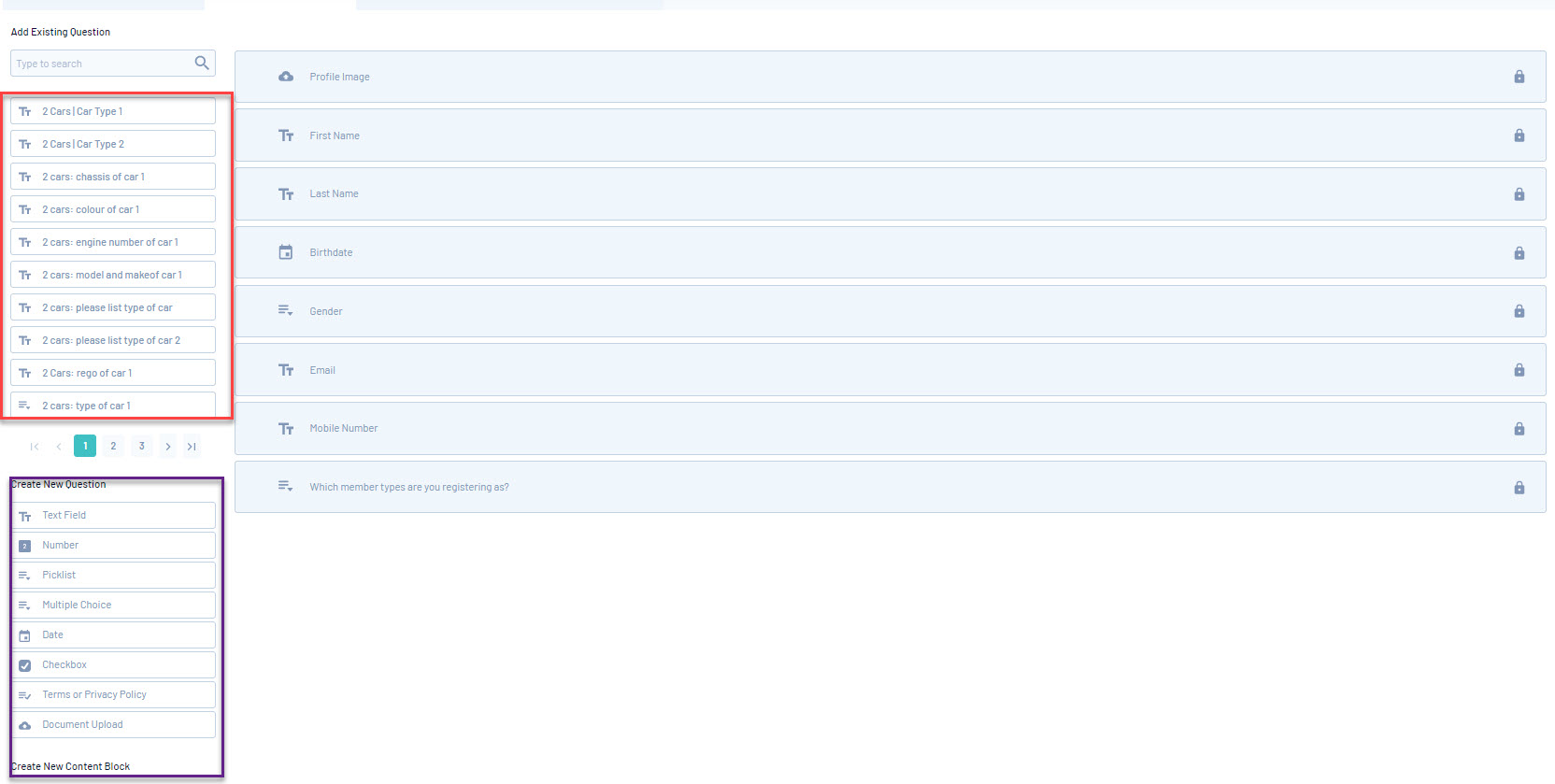Create a new Checkbox question
Image resolution: width=1555 pixels, height=784 pixels.
[x=113, y=664]
